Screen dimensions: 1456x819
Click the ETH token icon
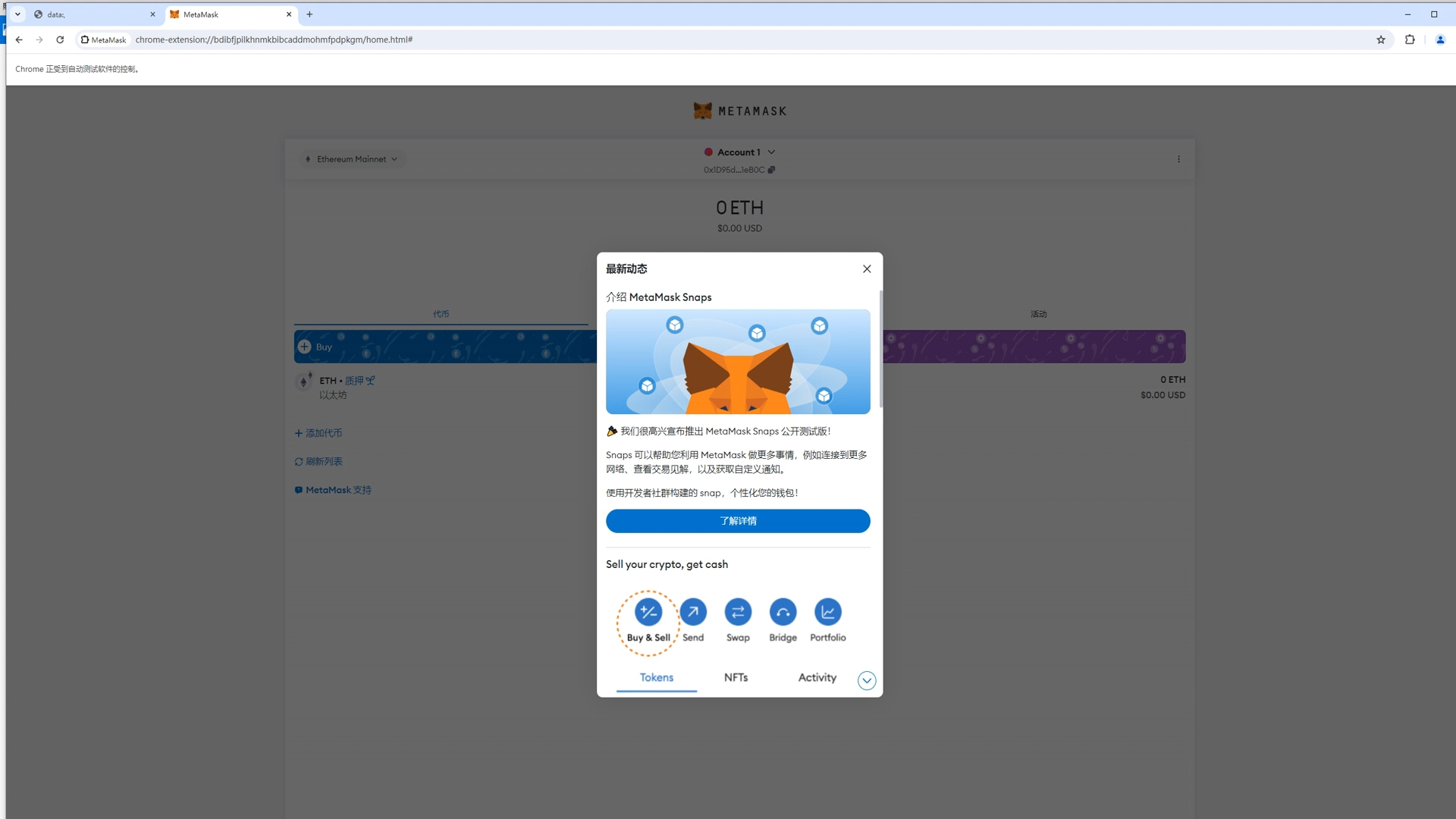[x=303, y=382]
